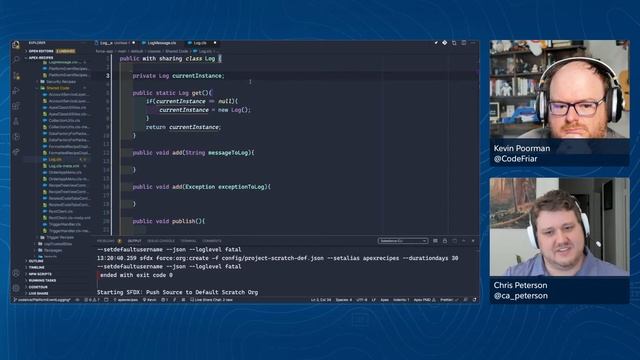Click the split editor icon in the editor toolbar
Screen dimensions: 640x360
tap(463, 43)
